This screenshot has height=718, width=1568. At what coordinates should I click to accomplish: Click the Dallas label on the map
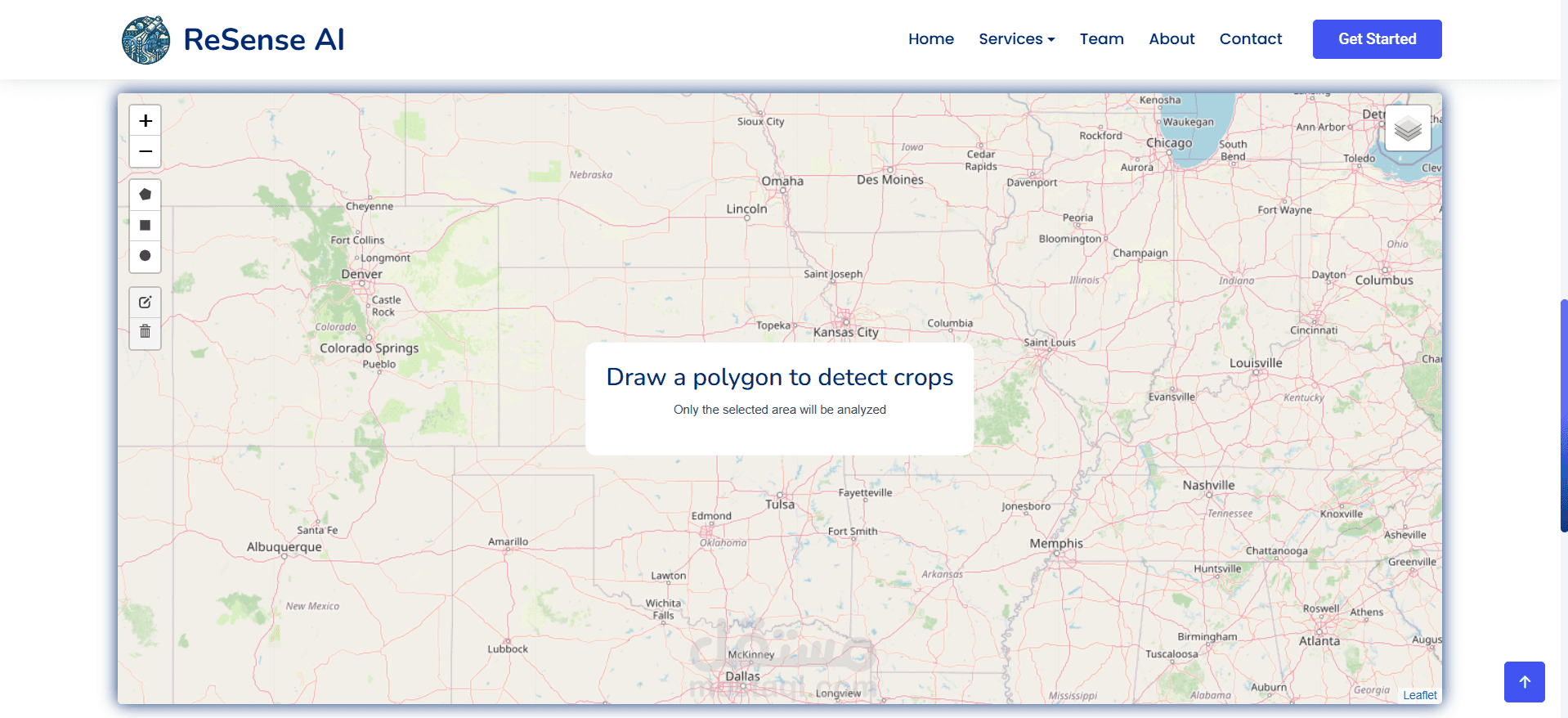point(742,676)
